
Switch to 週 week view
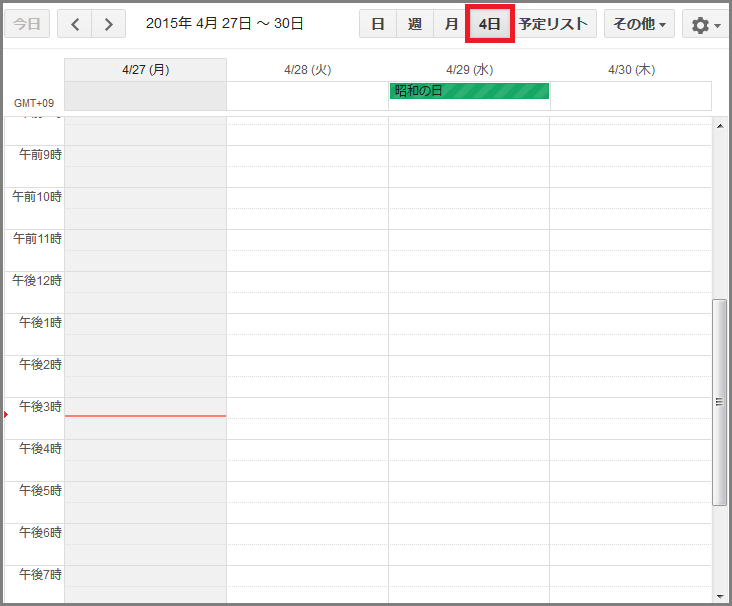point(415,24)
